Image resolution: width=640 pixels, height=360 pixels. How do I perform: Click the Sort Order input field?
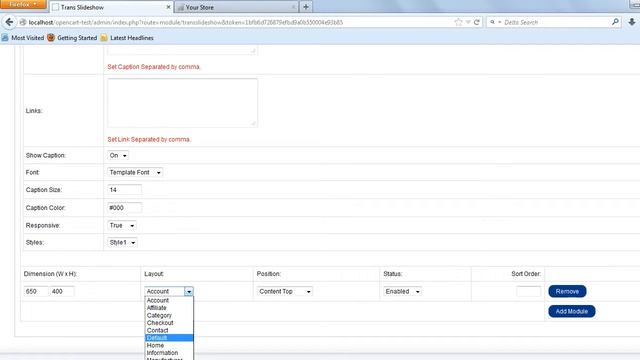pos(528,291)
